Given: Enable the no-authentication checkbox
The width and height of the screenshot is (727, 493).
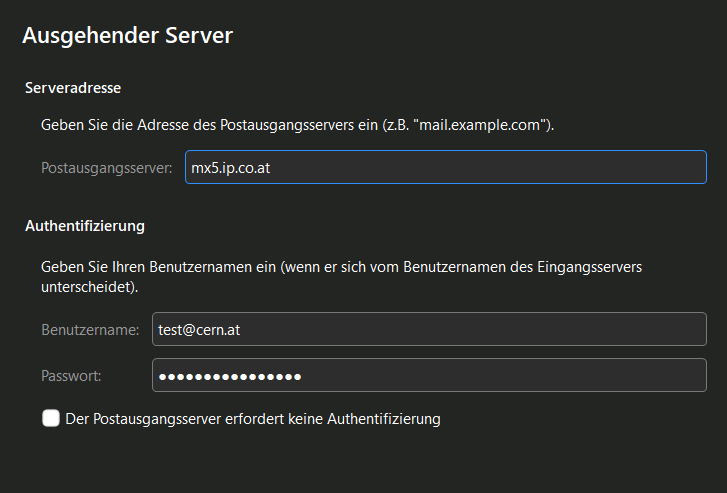Looking at the screenshot, I should coord(51,418).
